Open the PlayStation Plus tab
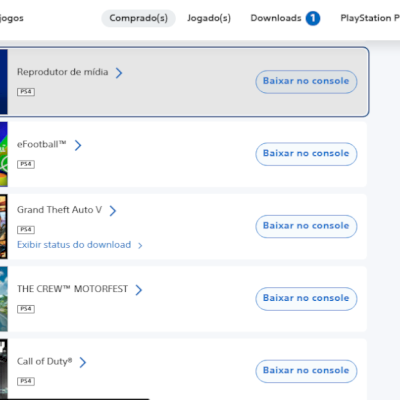Viewport: 400px width, 400px height. coord(370,18)
